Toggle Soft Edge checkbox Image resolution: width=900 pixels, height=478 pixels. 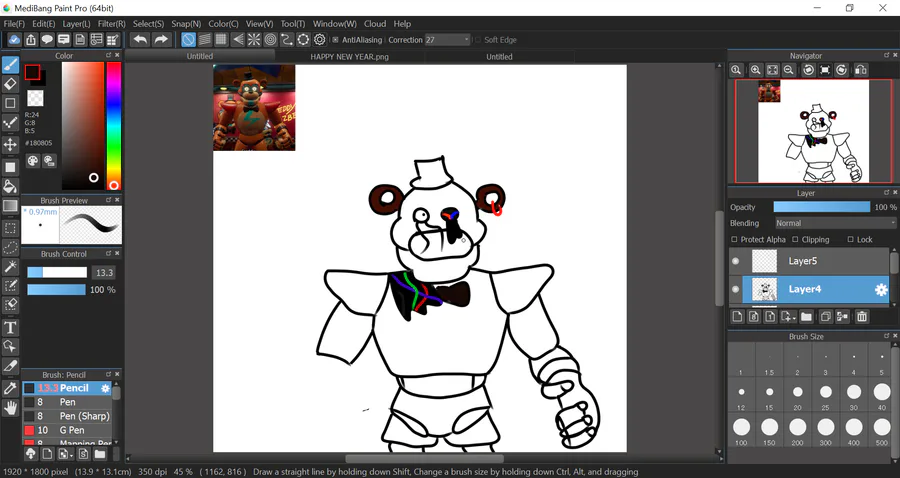[x=478, y=40]
